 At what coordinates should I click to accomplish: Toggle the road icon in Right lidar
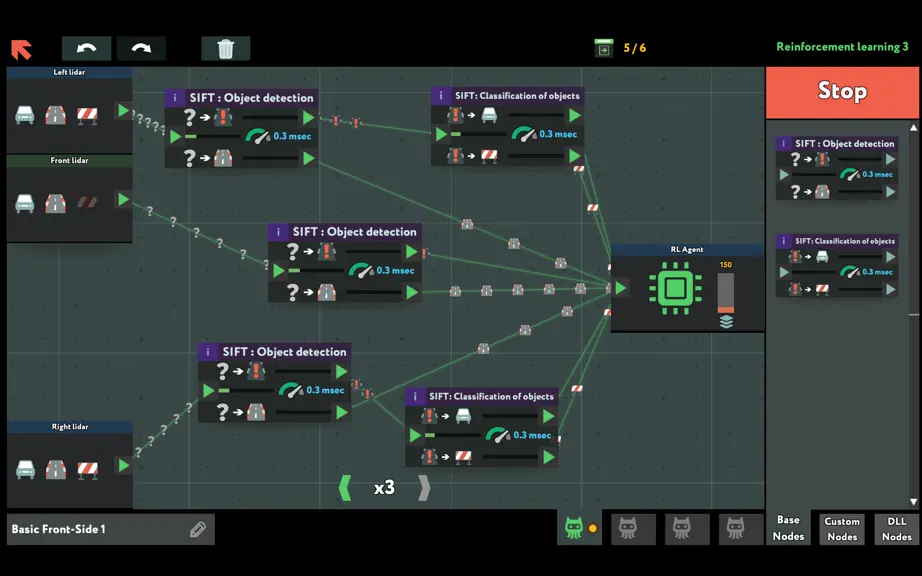[56, 470]
